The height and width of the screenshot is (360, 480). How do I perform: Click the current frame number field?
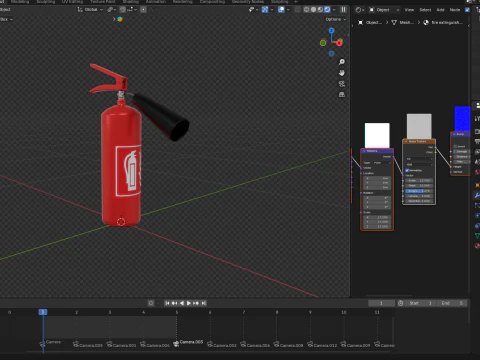point(381,303)
